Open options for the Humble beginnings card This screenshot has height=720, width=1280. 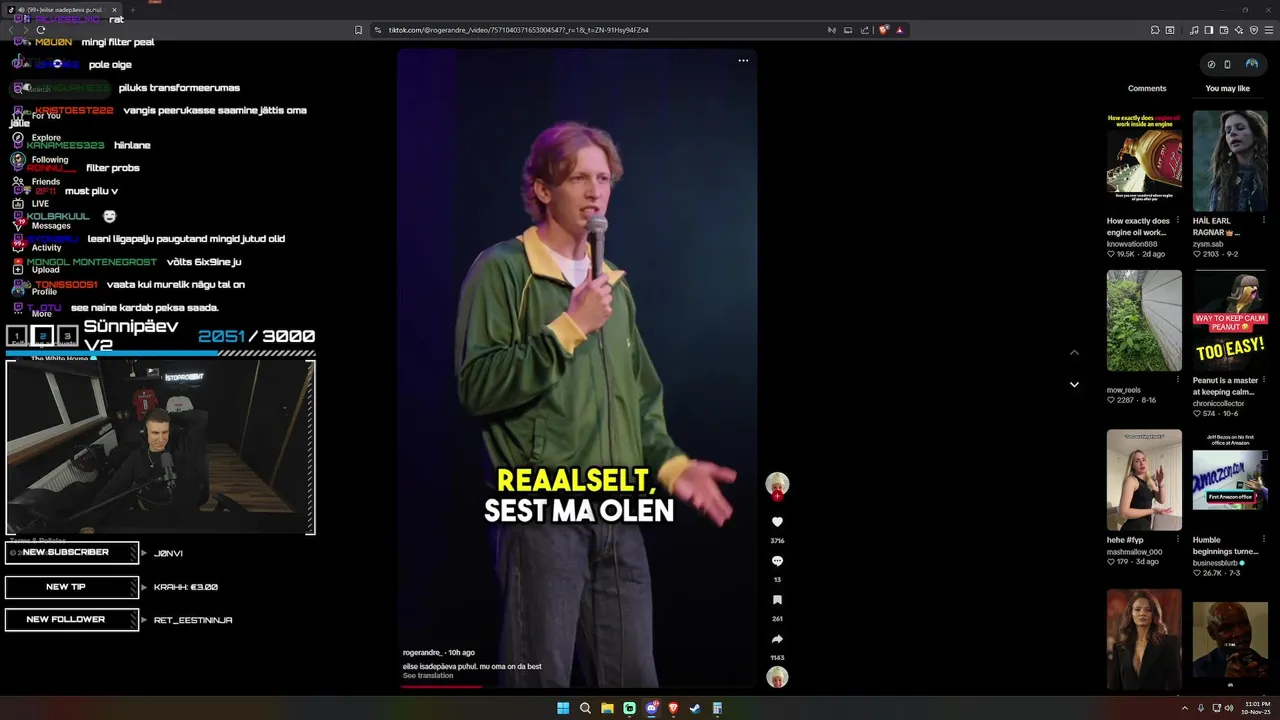pyautogui.click(x=1263, y=540)
